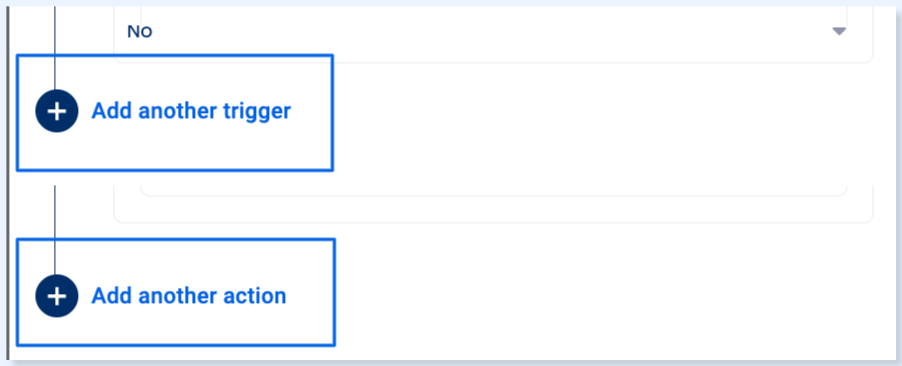Click the connector line above the action plus icon

tap(55, 230)
